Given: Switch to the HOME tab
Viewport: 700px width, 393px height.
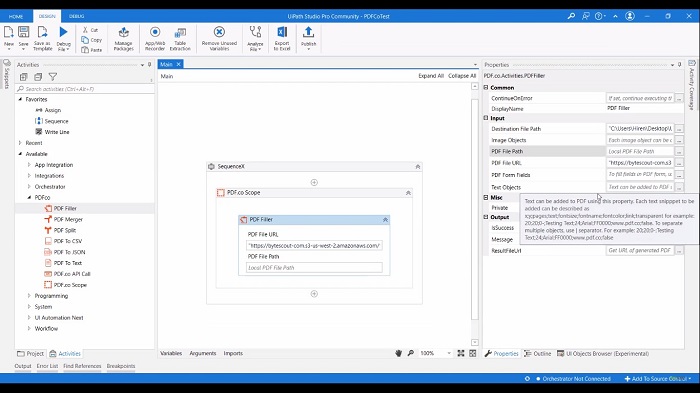Looking at the screenshot, I should (16, 17).
